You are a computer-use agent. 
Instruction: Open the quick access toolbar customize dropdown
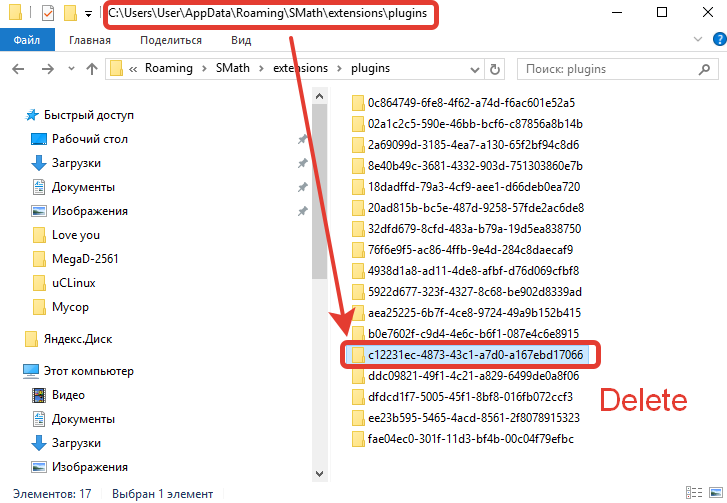[x=88, y=14]
